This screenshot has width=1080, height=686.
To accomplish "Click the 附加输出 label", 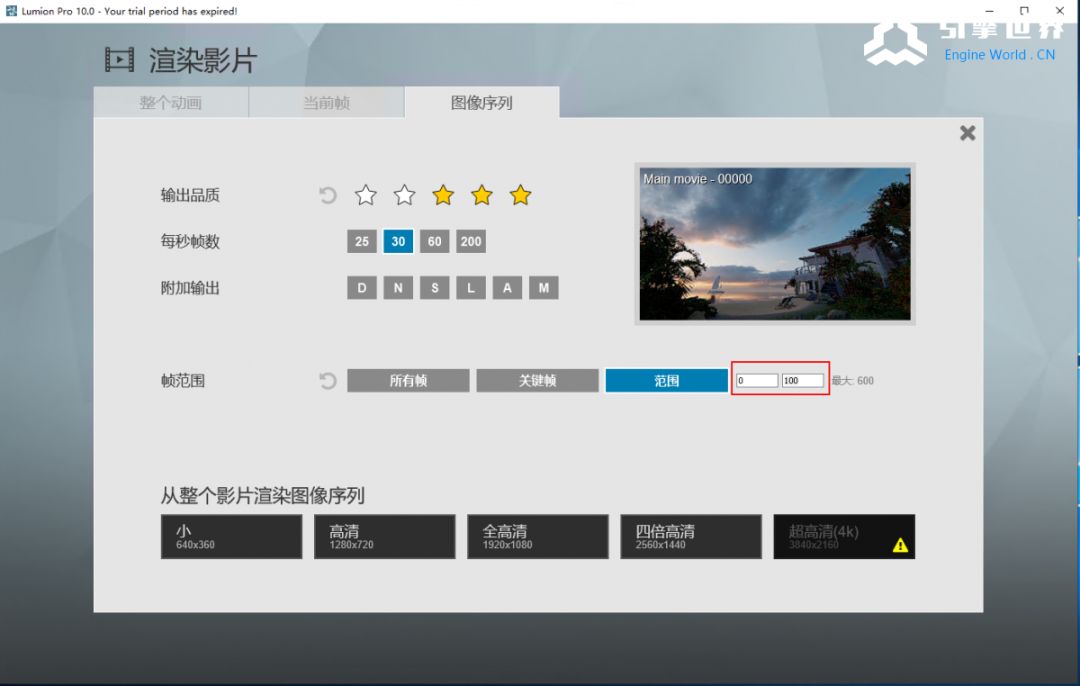I will click(x=190, y=288).
